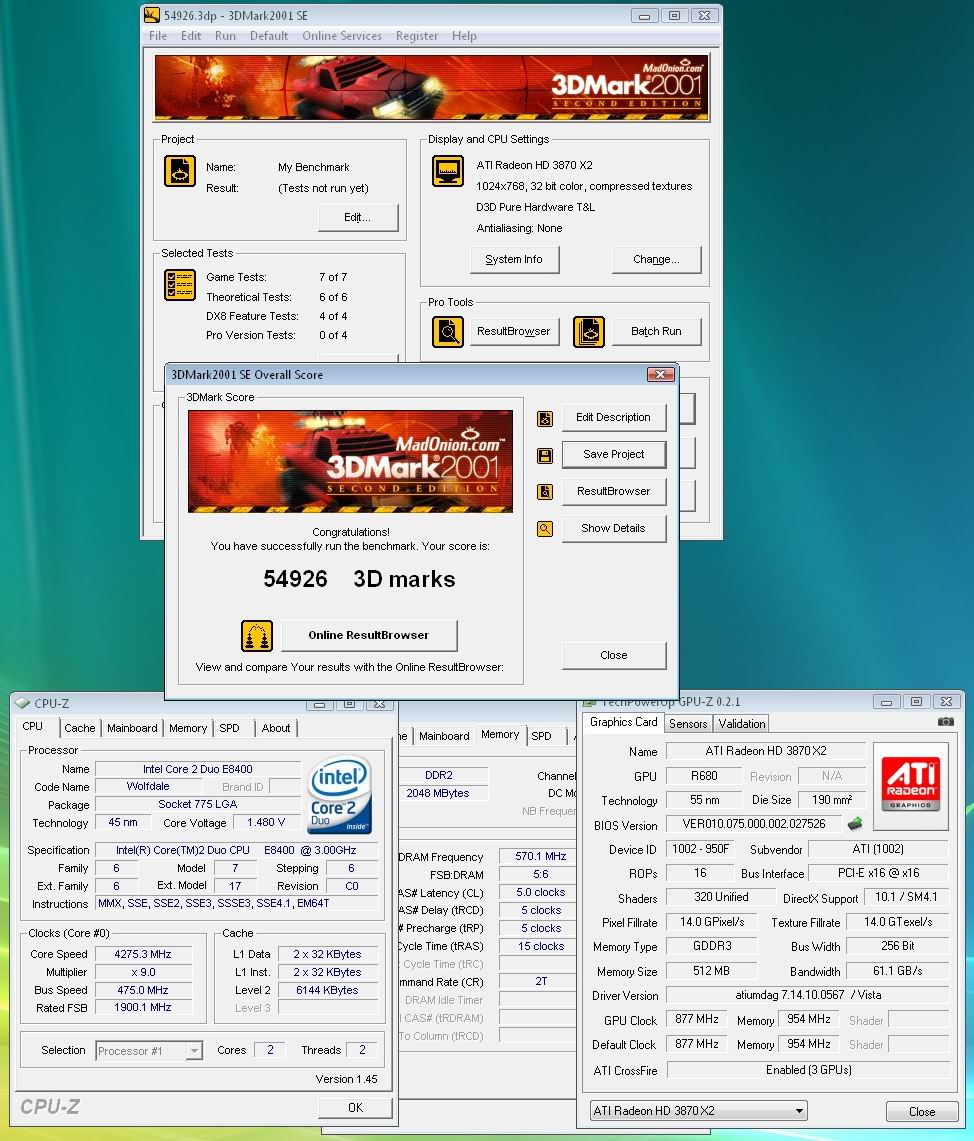Switch to the Cache tab in CPU-Z
This screenshot has width=974, height=1141.
(x=80, y=728)
